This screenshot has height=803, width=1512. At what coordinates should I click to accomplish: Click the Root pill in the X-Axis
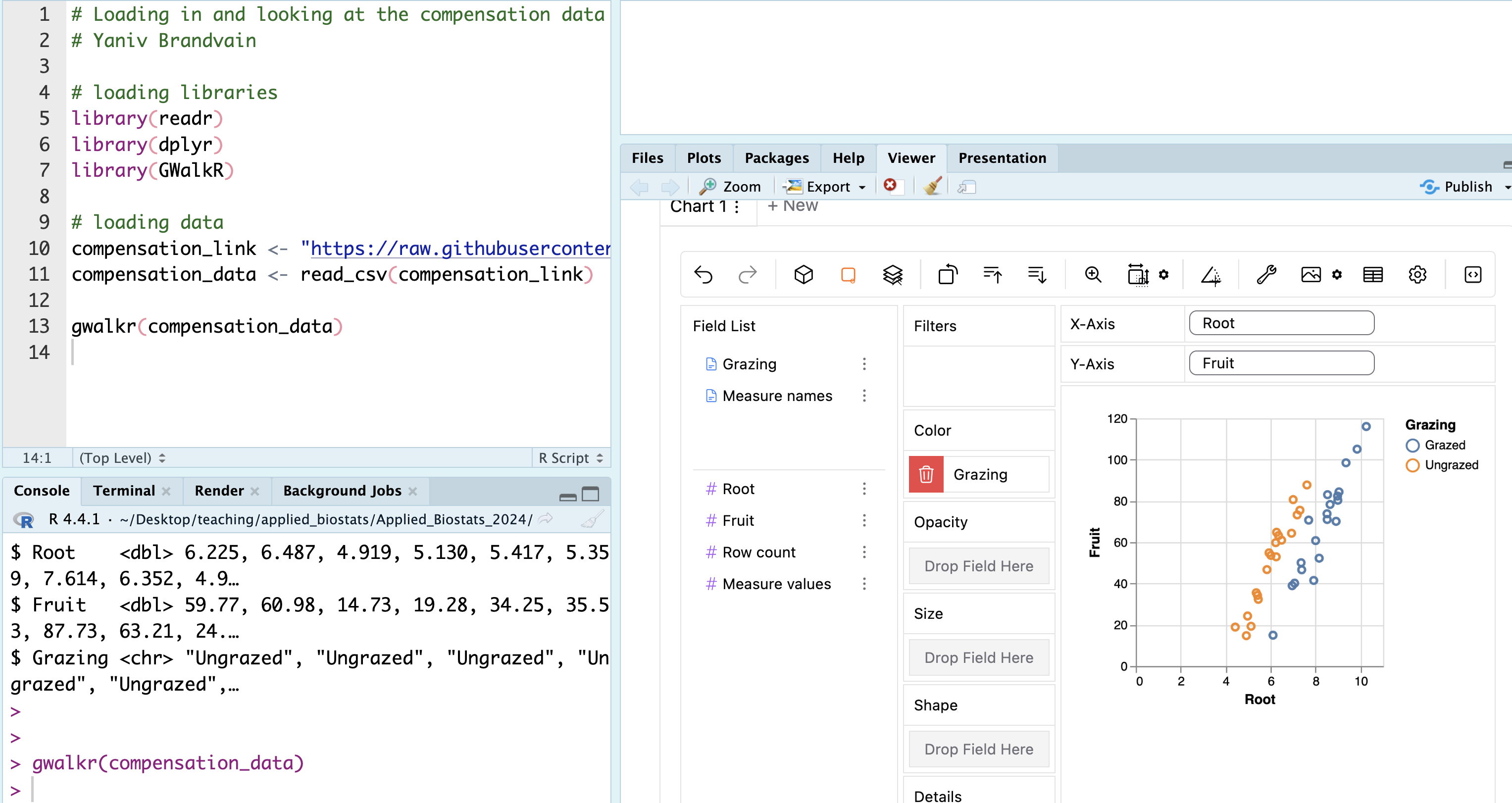click(x=1281, y=323)
